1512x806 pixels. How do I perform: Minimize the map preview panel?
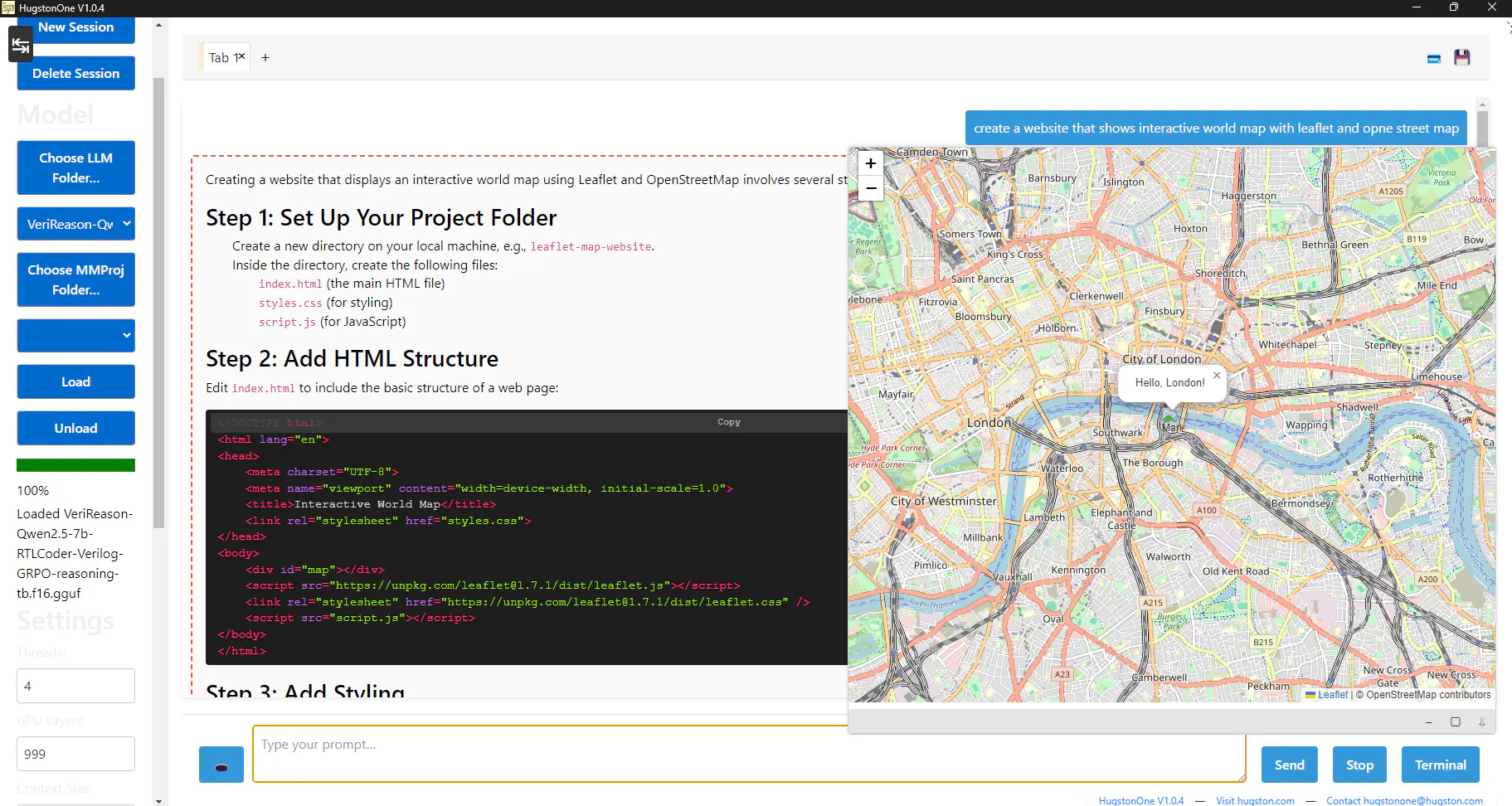1429,722
